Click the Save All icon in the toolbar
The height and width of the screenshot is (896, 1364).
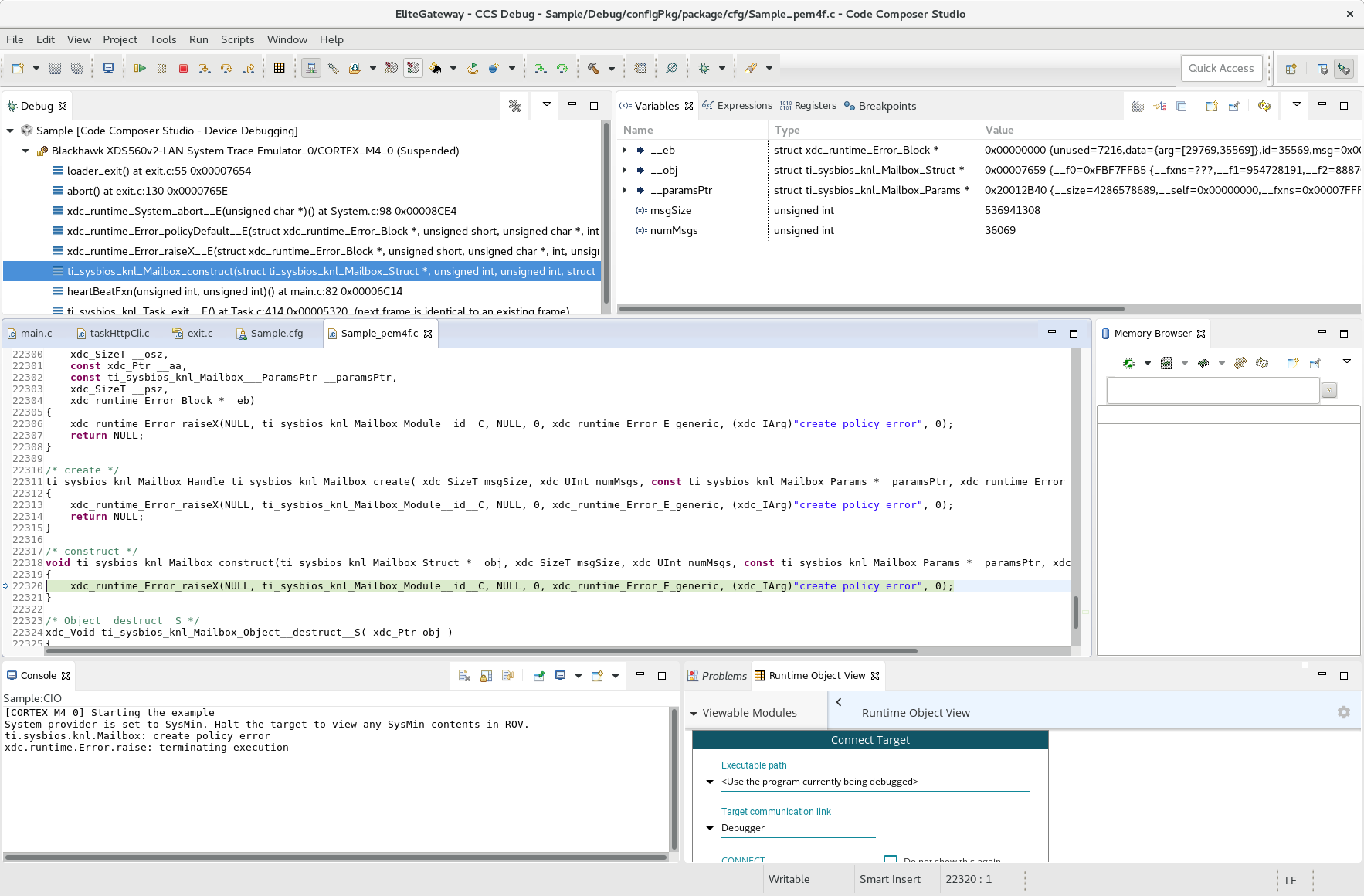coord(76,68)
